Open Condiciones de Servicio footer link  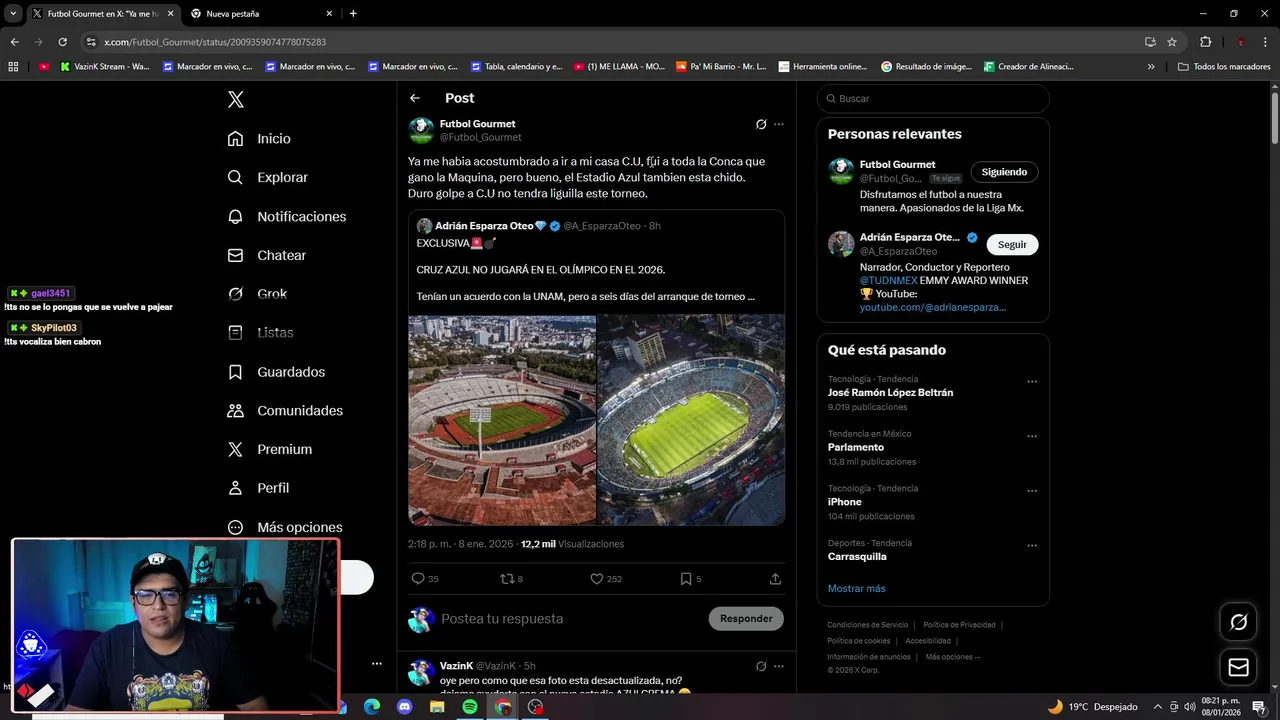pos(867,625)
